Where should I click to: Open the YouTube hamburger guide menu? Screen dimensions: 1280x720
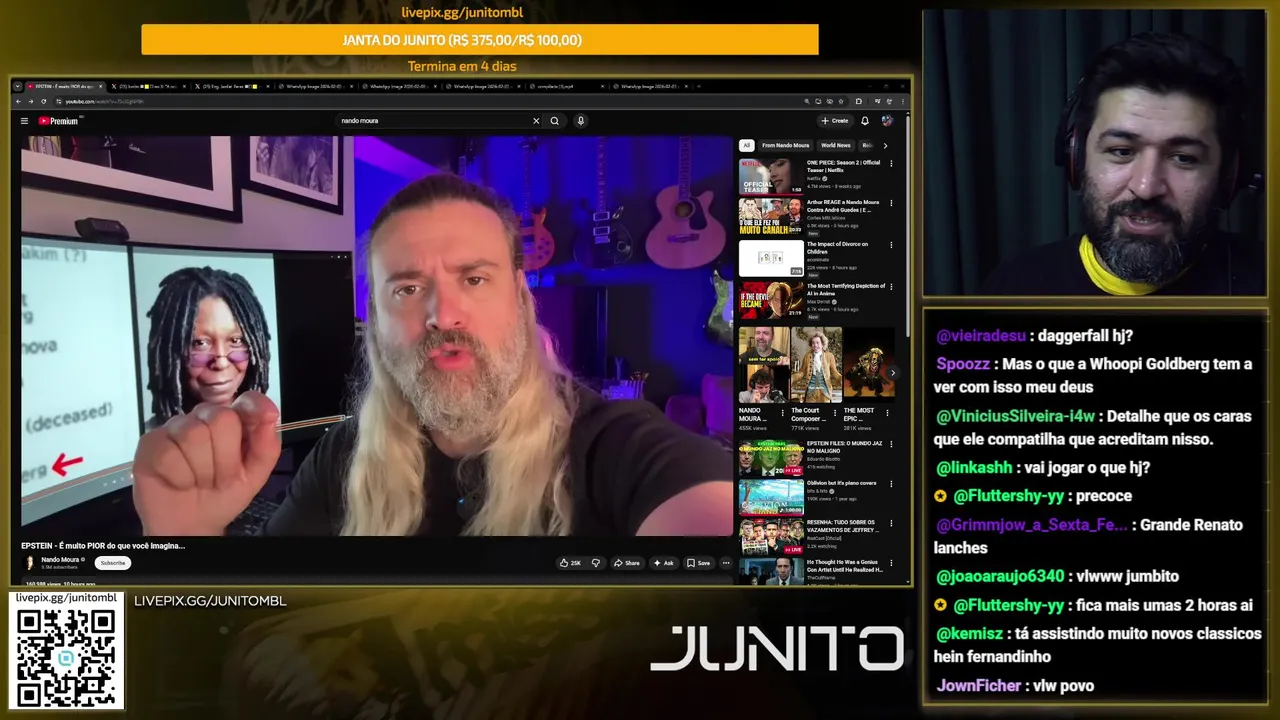[x=24, y=121]
